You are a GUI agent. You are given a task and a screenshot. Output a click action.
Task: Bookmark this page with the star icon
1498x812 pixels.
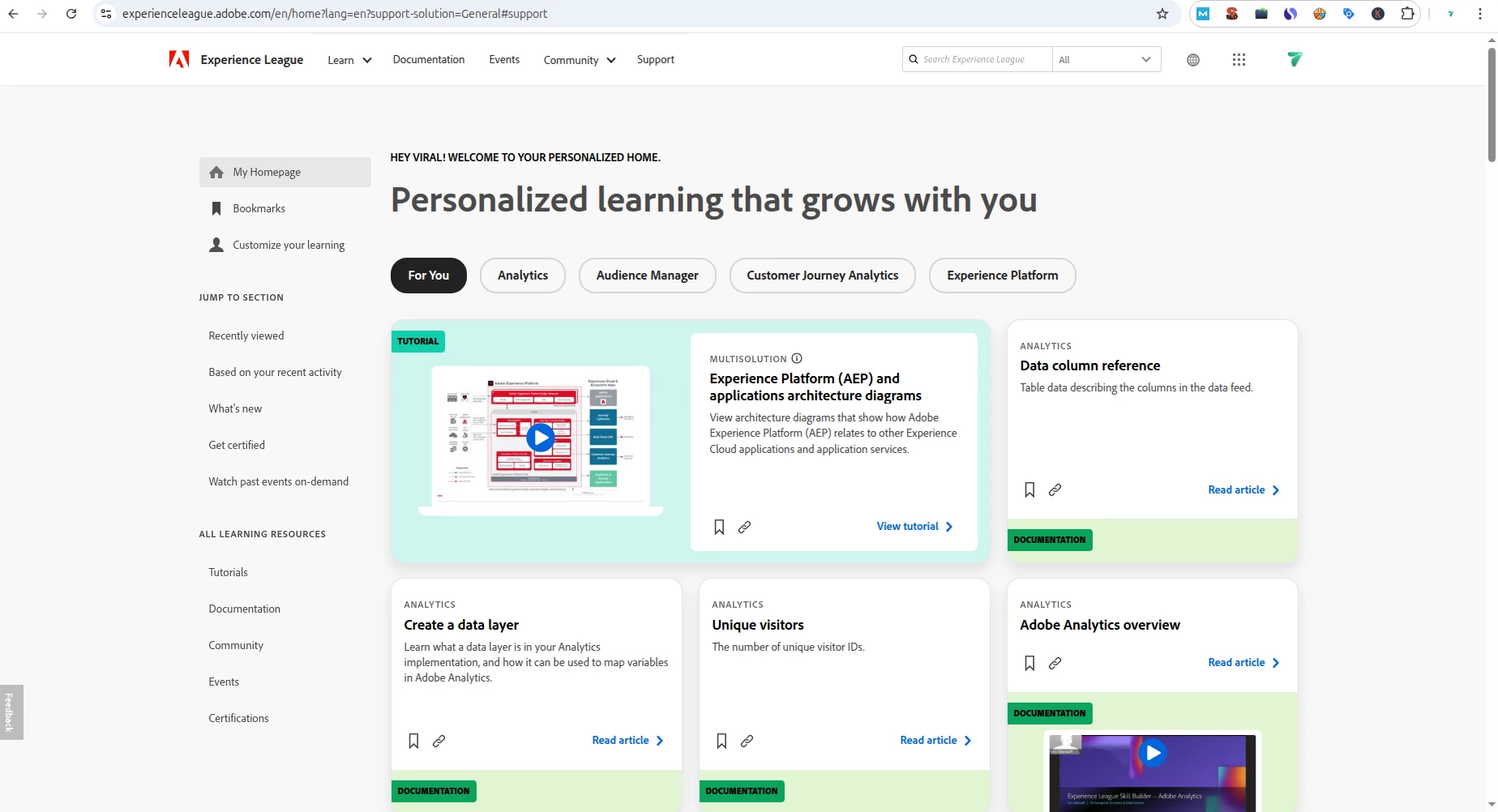click(x=1162, y=14)
